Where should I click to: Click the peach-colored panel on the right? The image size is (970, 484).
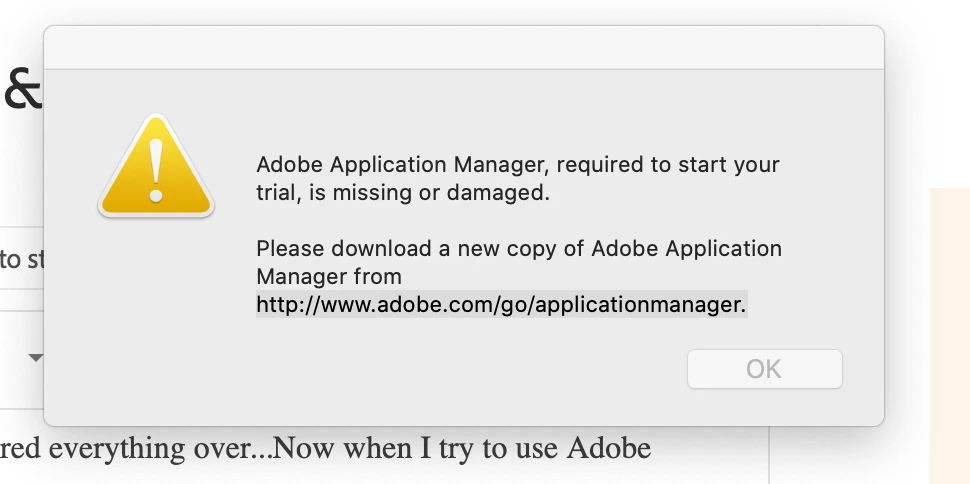pyautogui.click(x=949, y=330)
